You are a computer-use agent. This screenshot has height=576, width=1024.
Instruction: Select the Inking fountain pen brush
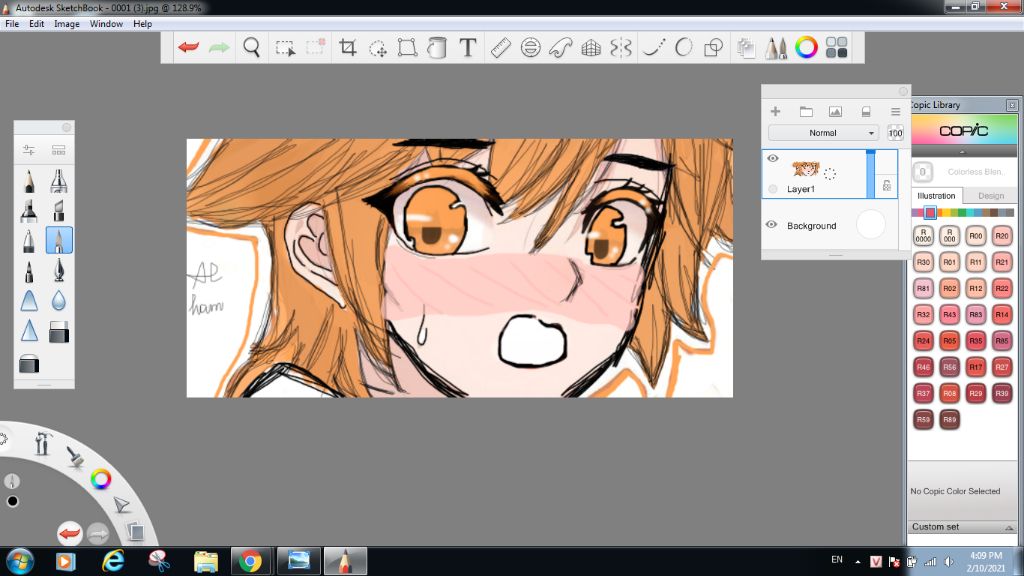tap(59, 270)
